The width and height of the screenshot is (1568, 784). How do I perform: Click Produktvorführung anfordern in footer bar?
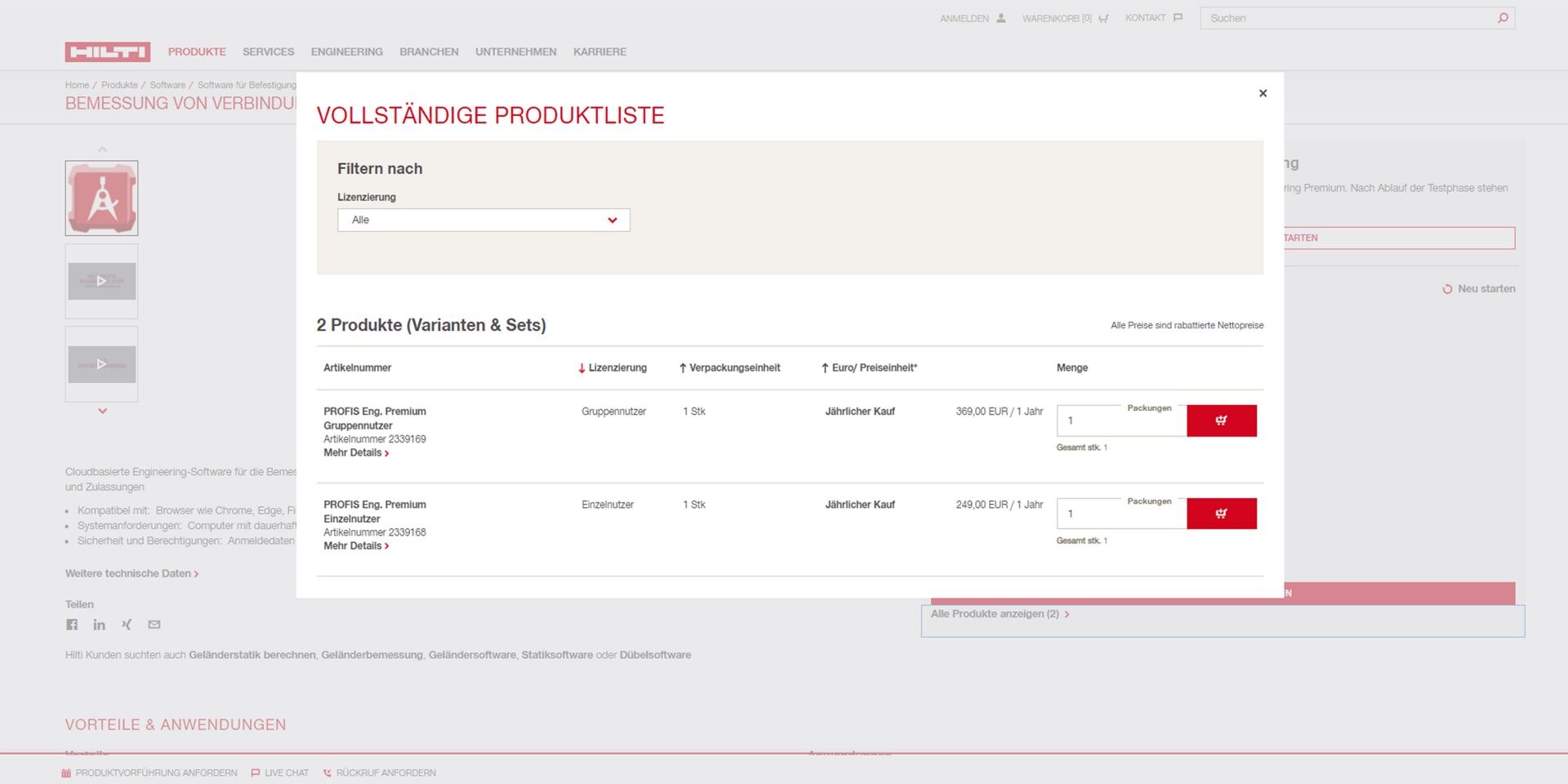149,773
